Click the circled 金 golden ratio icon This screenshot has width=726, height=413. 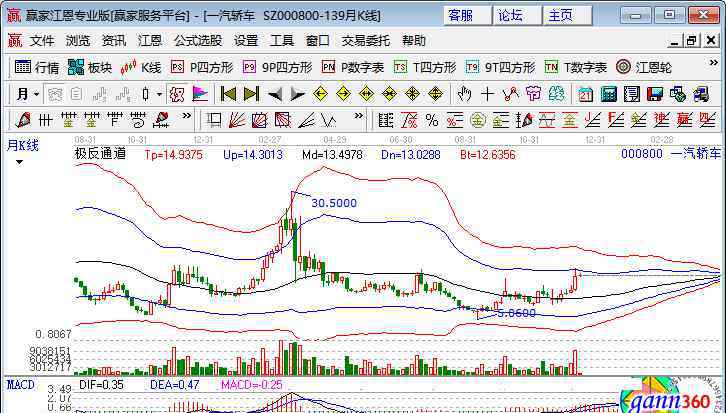pos(477,120)
